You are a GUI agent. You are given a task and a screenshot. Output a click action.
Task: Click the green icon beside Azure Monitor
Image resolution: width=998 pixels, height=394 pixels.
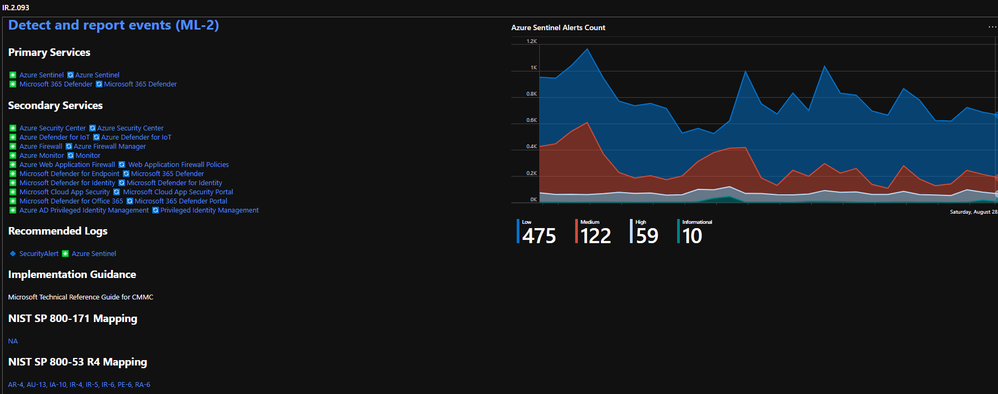click(12, 155)
